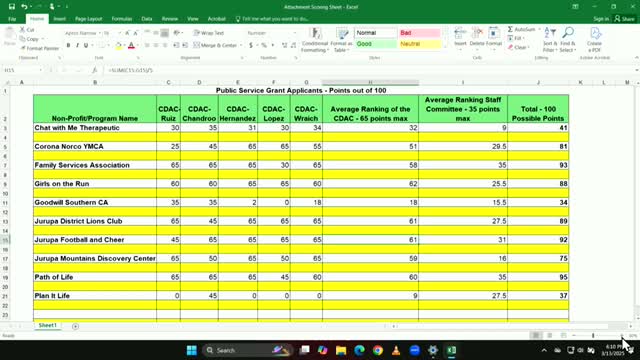Switch to Normal view in status bar
Image resolution: width=640 pixels, height=360 pixels.
[536, 336]
